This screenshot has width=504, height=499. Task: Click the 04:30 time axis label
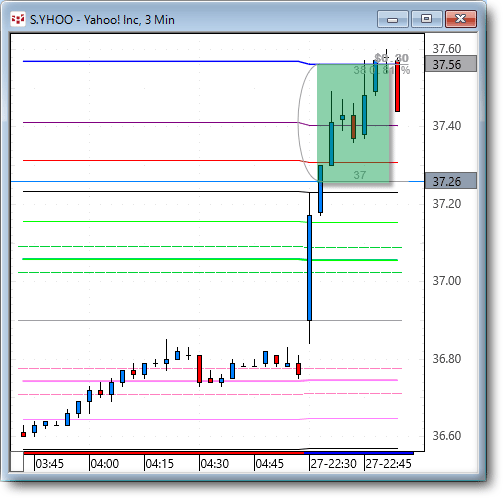215,464
